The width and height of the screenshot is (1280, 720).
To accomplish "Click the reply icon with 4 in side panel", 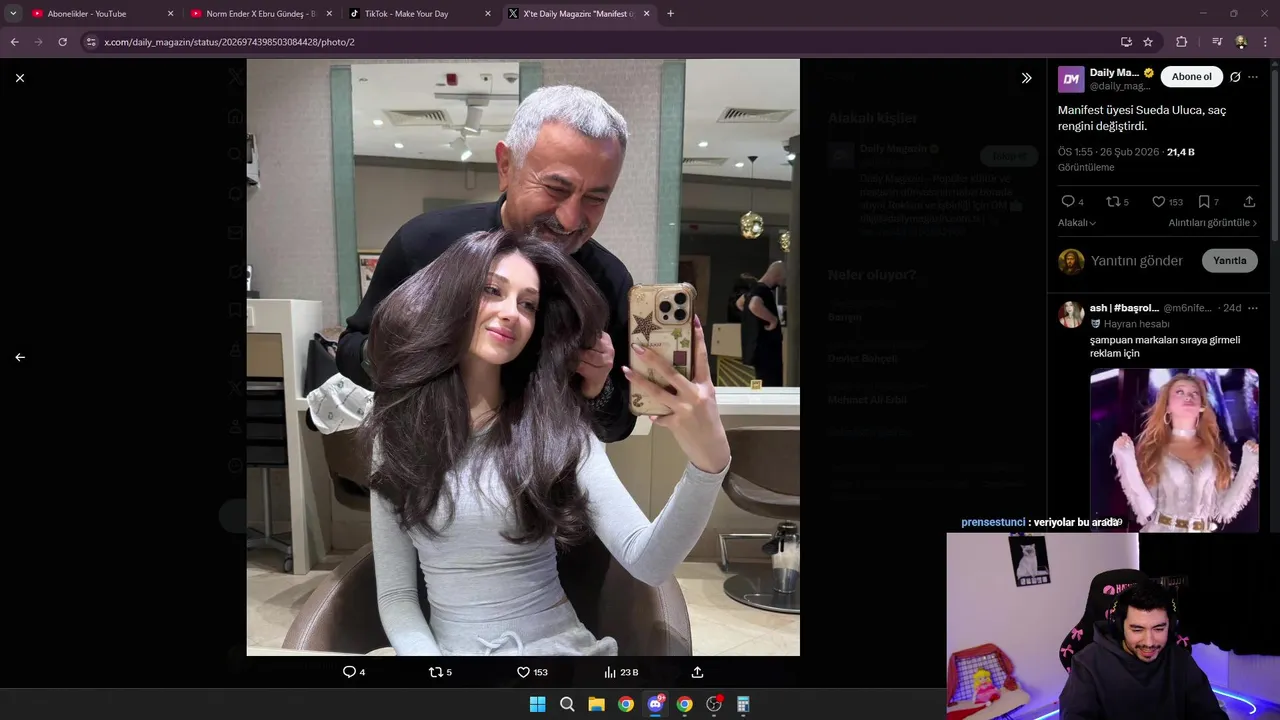I will (1073, 202).
